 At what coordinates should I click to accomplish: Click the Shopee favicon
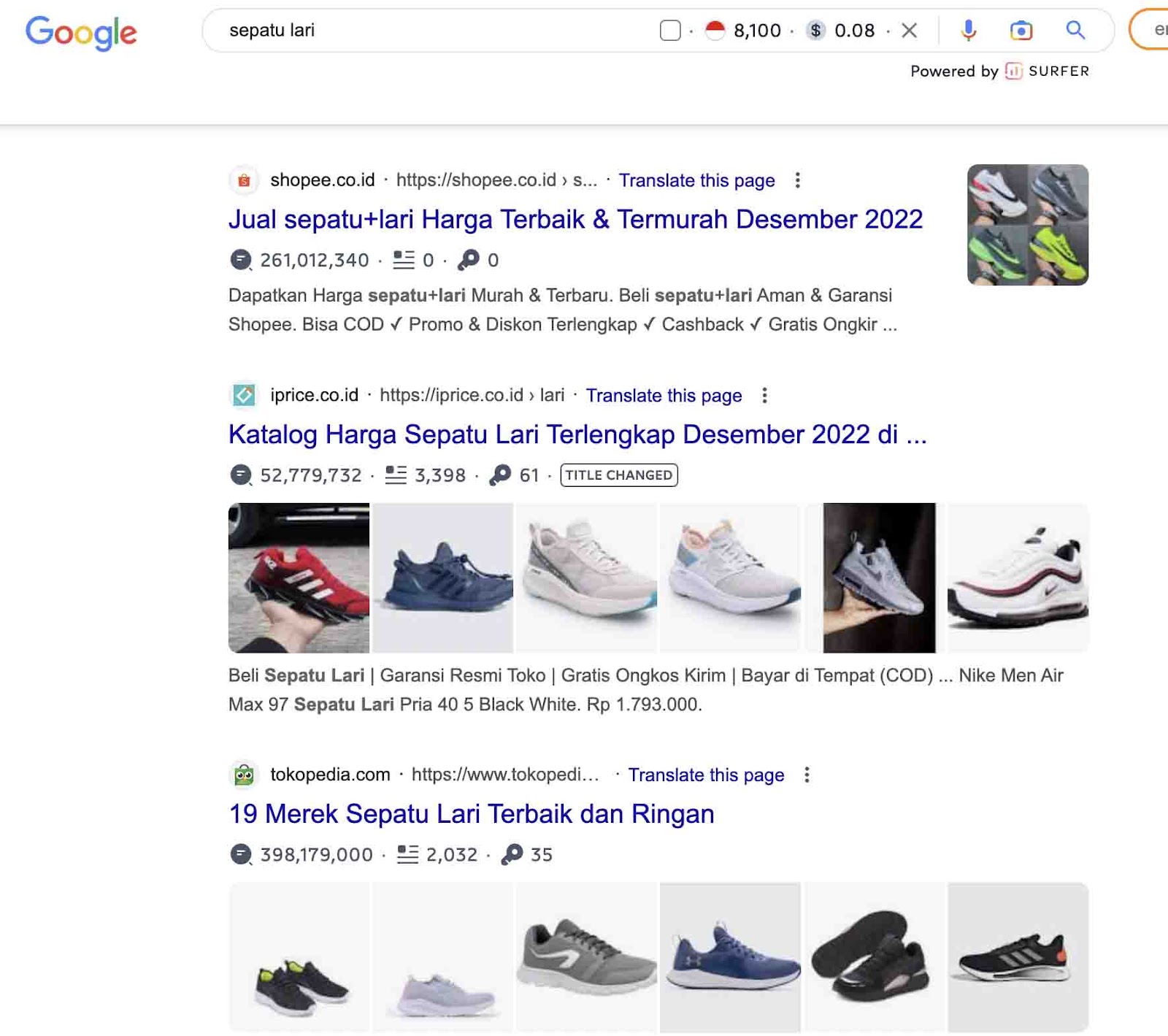[244, 180]
